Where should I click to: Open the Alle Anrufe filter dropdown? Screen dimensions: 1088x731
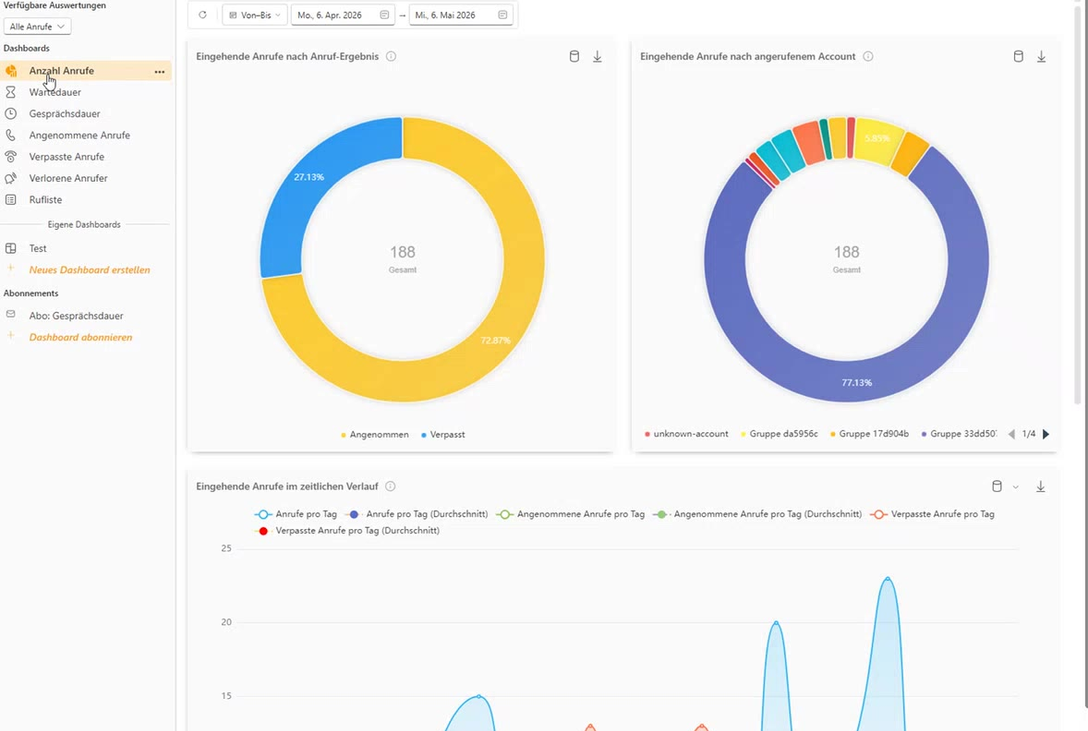[37, 26]
